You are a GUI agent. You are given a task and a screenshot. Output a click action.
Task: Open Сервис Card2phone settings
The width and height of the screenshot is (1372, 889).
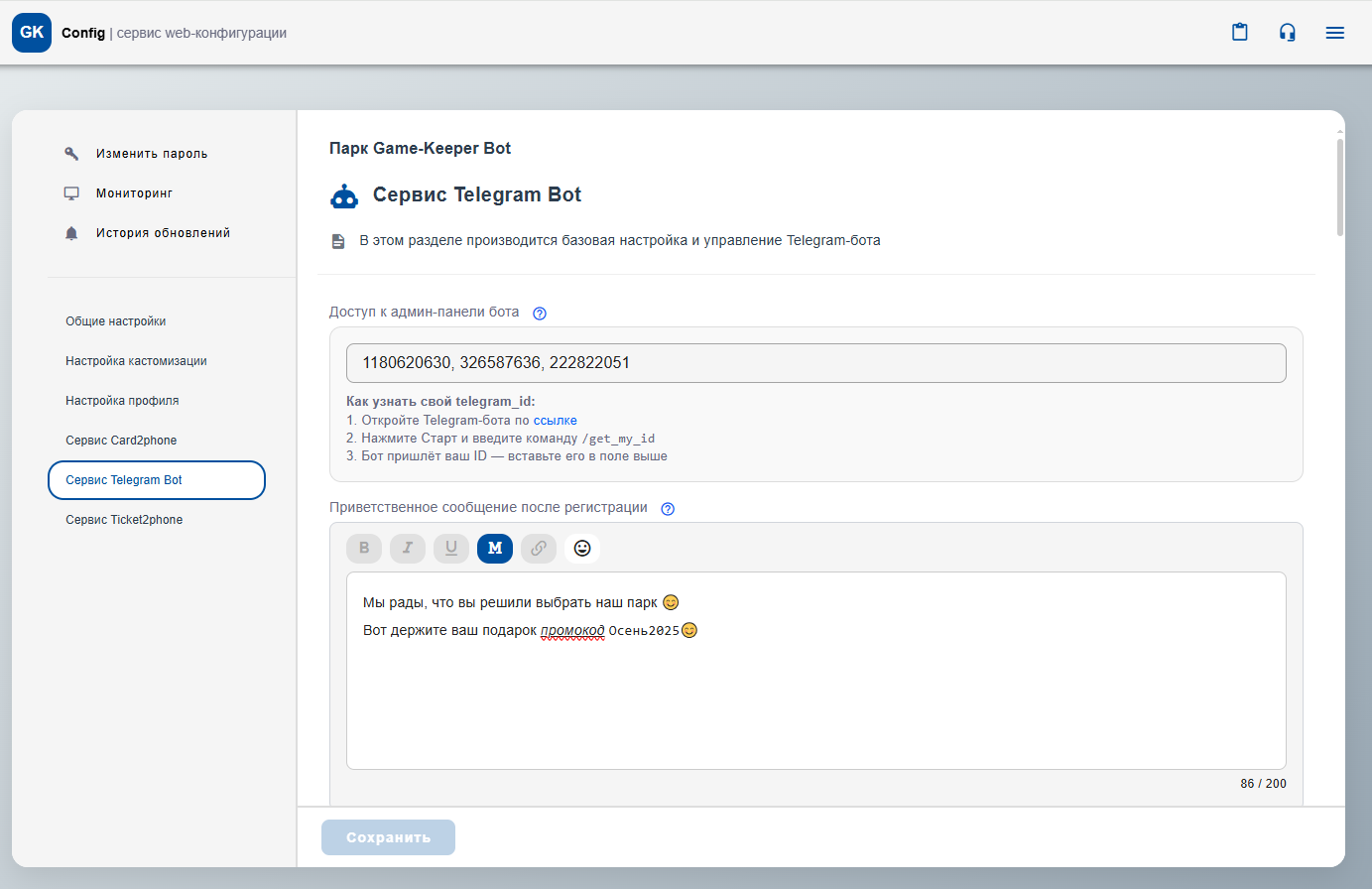tap(121, 441)
